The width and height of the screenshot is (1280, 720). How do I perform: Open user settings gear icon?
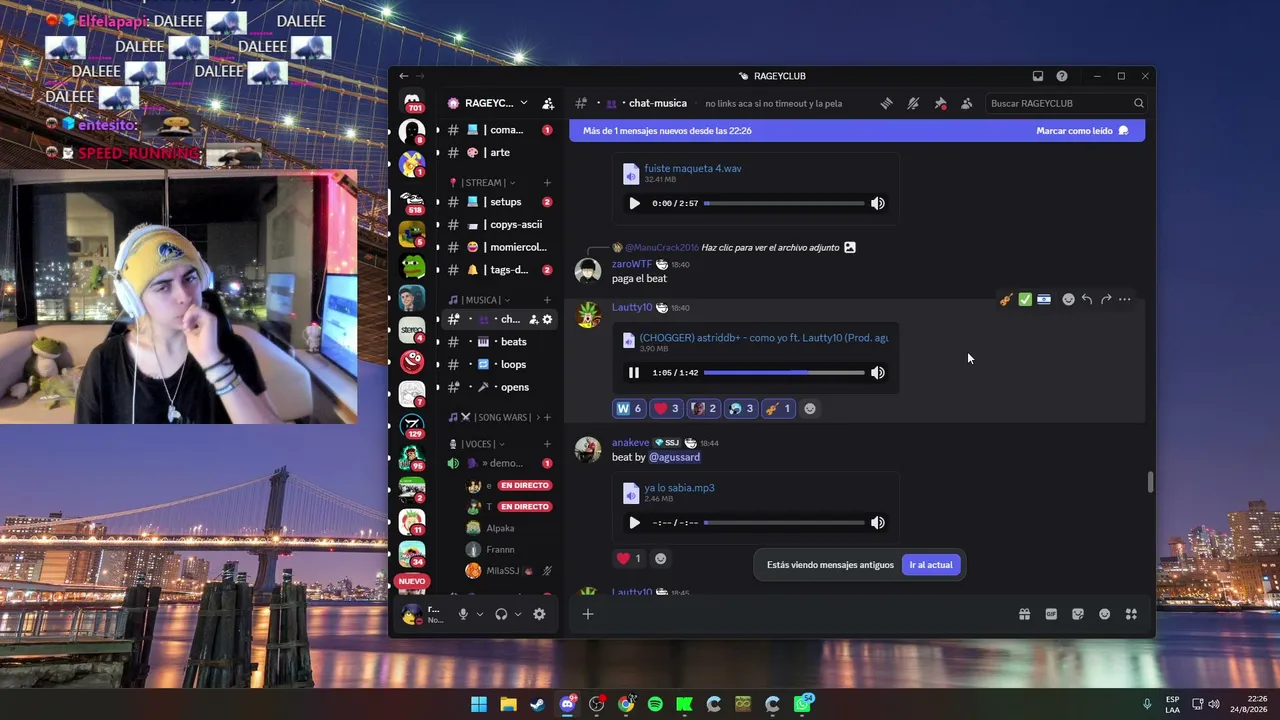[539, 614]
